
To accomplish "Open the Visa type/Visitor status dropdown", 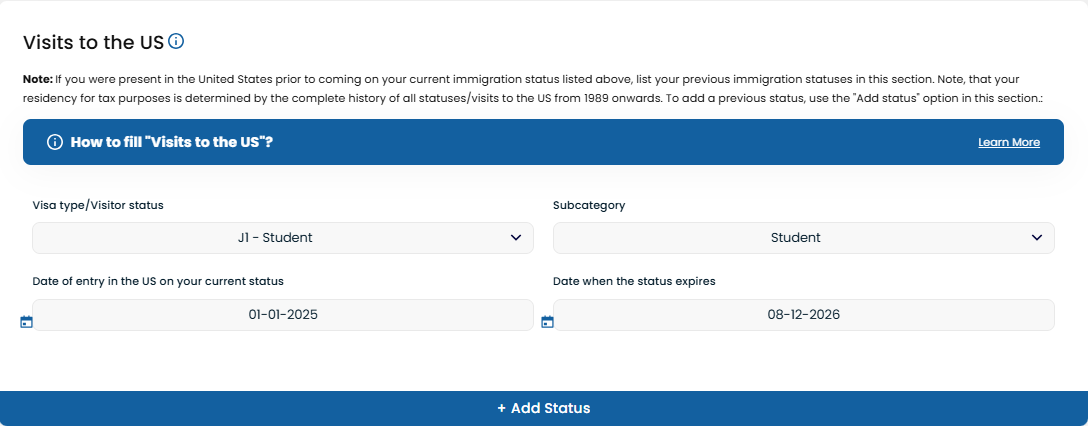I will tap(283, 238).
